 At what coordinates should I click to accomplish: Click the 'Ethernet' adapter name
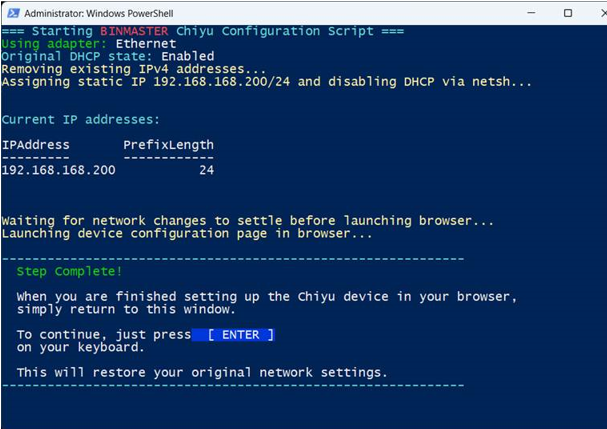(x=146, y=43)
